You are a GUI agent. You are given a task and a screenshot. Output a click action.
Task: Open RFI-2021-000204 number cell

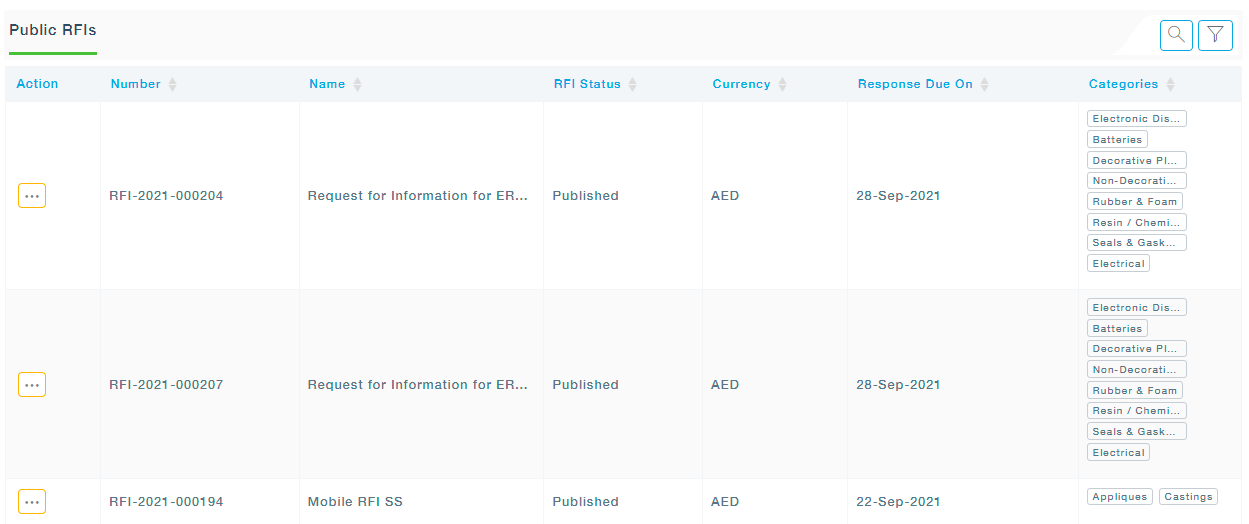(x=166, y=196)
